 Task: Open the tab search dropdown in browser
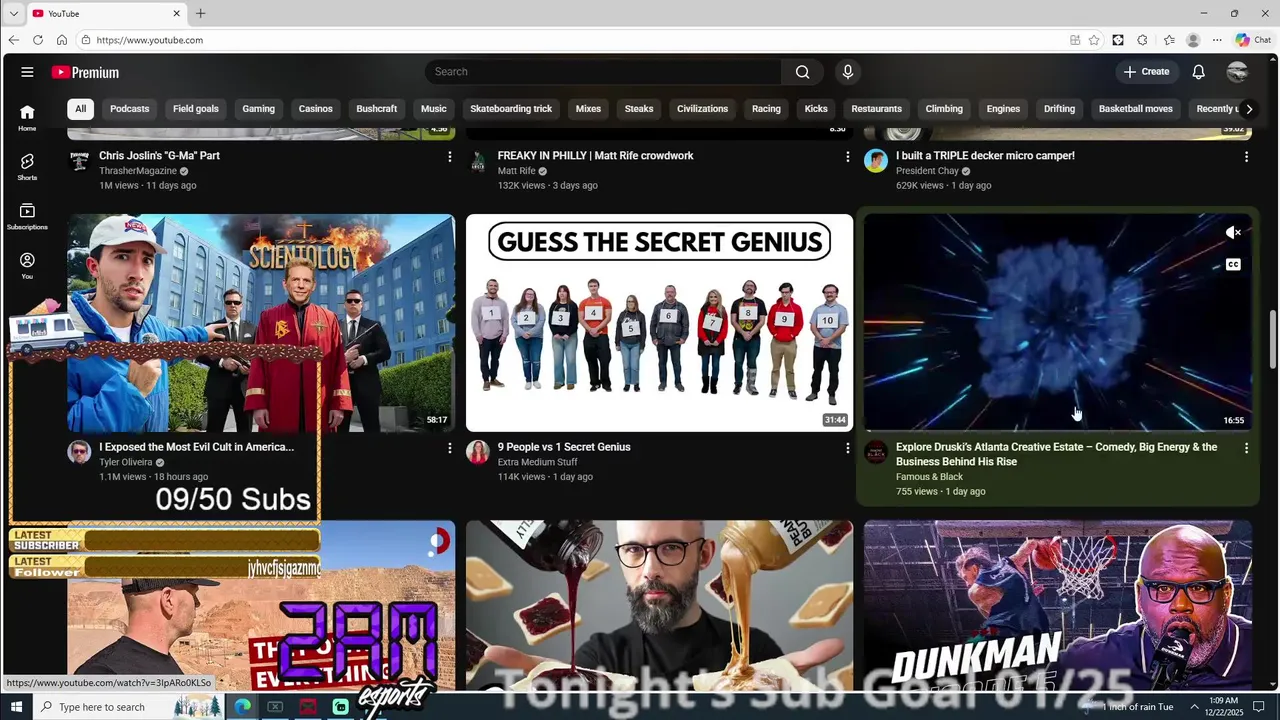13,13
